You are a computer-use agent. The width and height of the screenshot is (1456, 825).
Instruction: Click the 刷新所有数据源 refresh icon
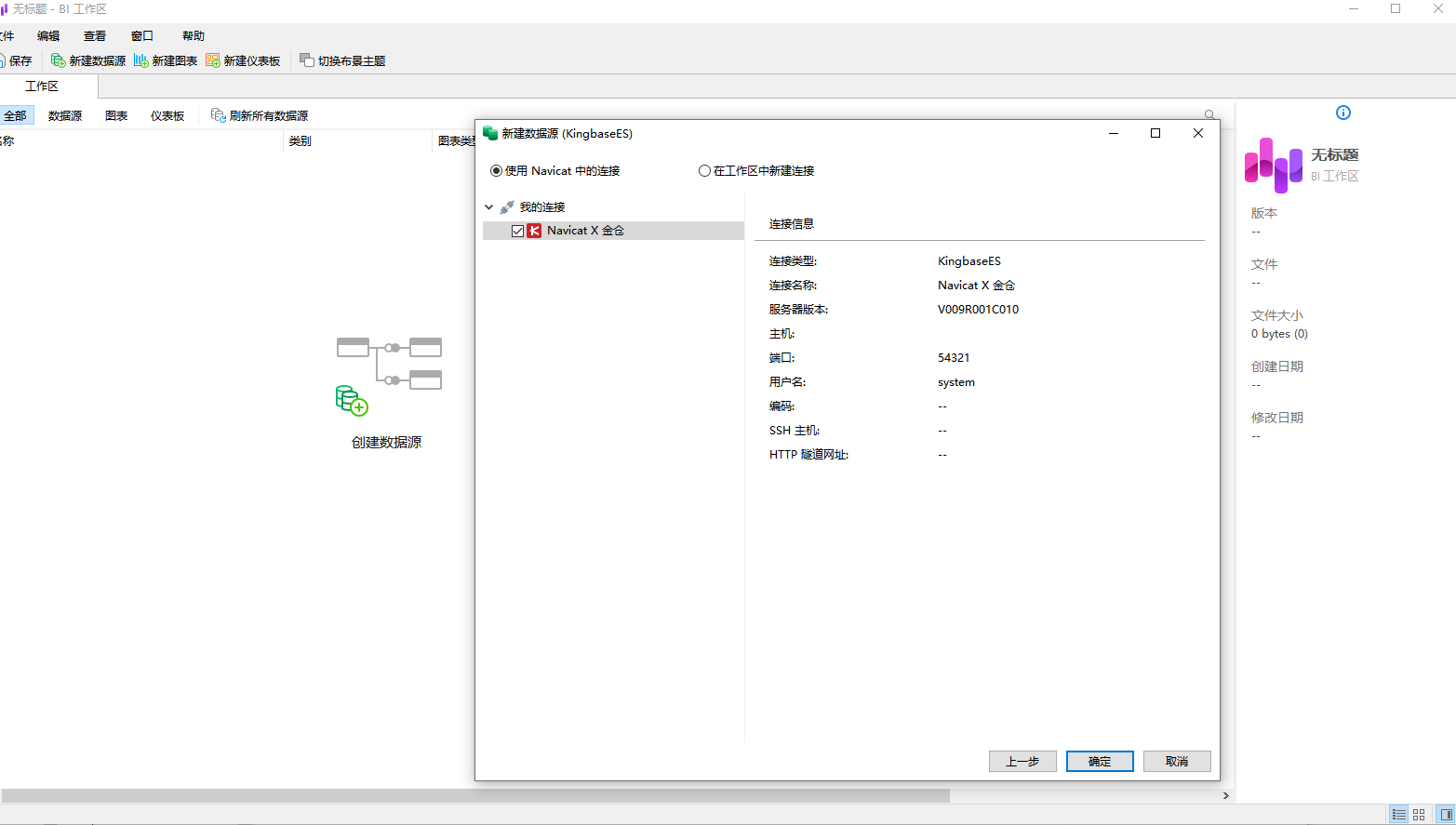[x=219, y=115]
